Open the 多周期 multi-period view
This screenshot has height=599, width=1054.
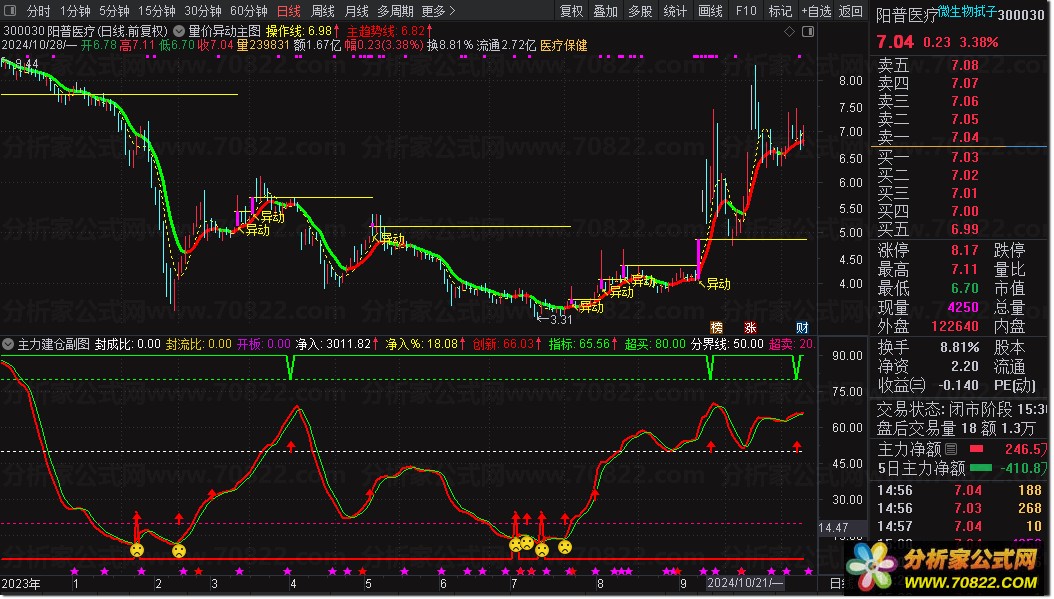click(395, 11)
